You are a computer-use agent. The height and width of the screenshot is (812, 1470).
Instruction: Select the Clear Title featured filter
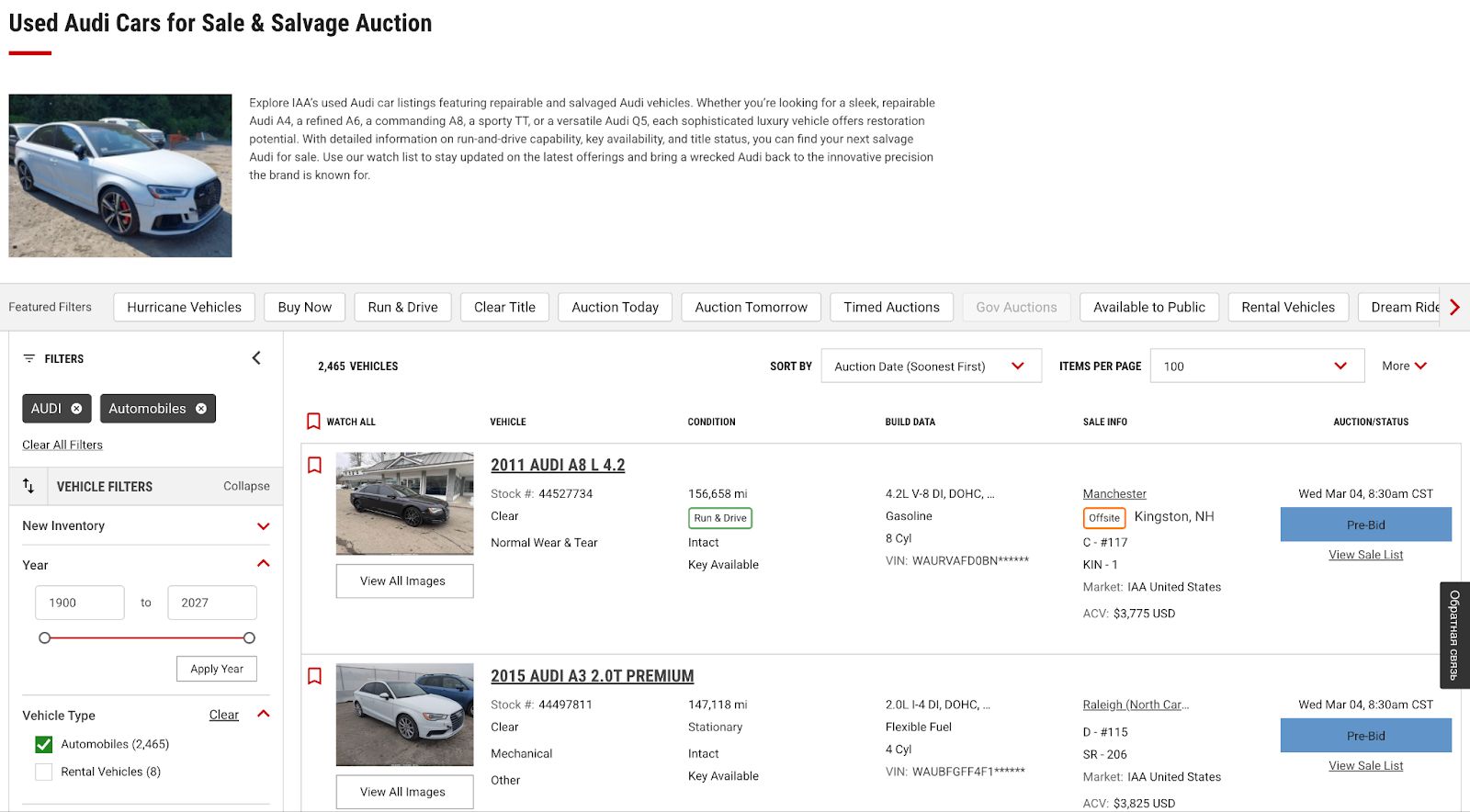504,307
